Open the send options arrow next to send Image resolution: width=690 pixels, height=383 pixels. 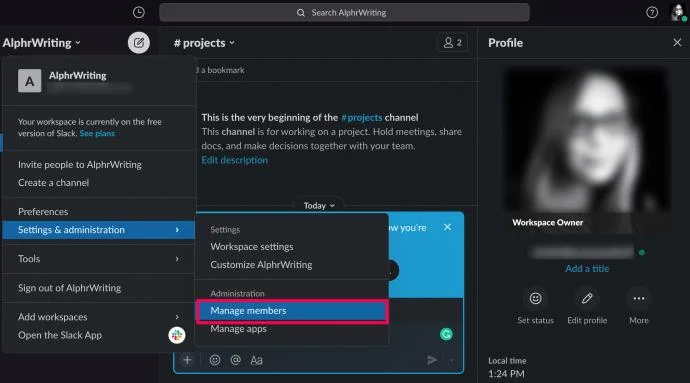click(x=451, y=360)
